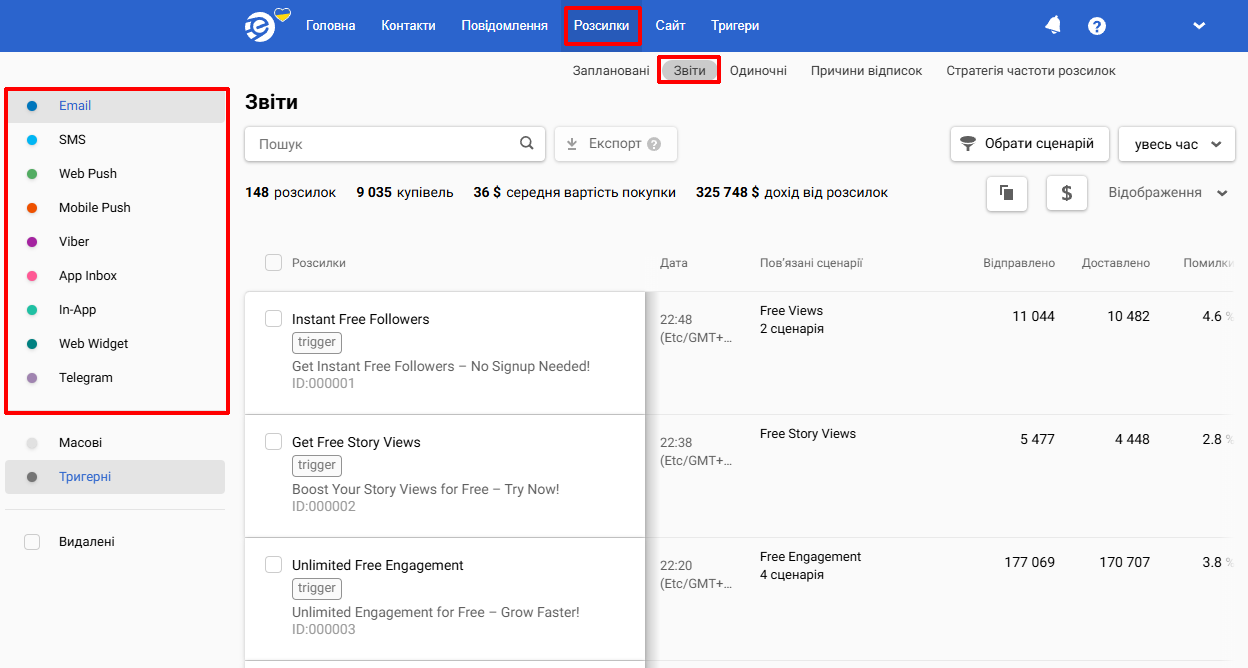Open the Сайт menu
Image resolution: width=1248 pixels, height=668 pixels.
(671, 26)
